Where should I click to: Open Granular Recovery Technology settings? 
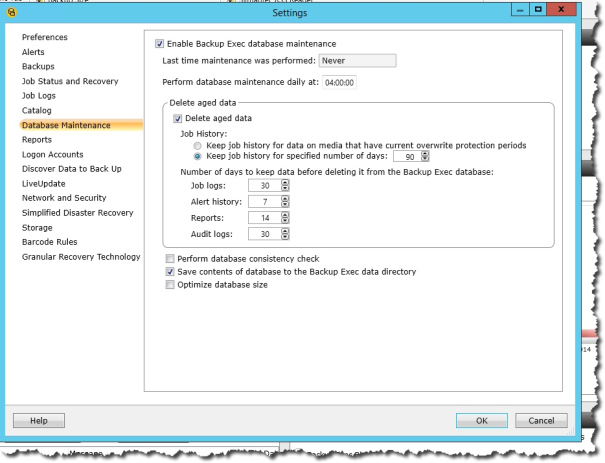[81, 257]
